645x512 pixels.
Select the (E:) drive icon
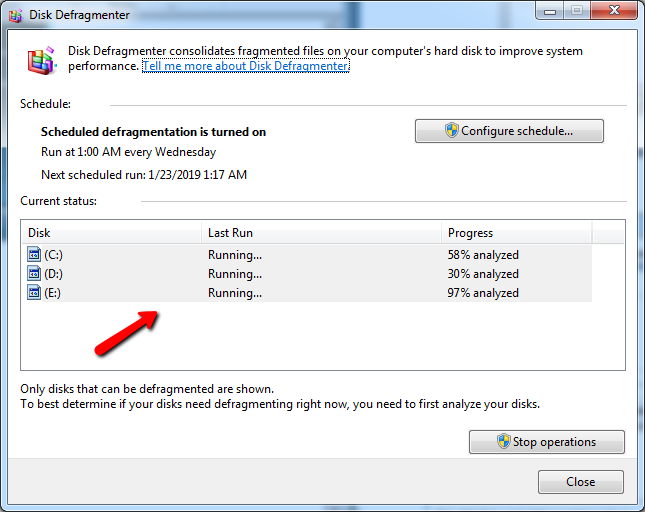point(34,293)
